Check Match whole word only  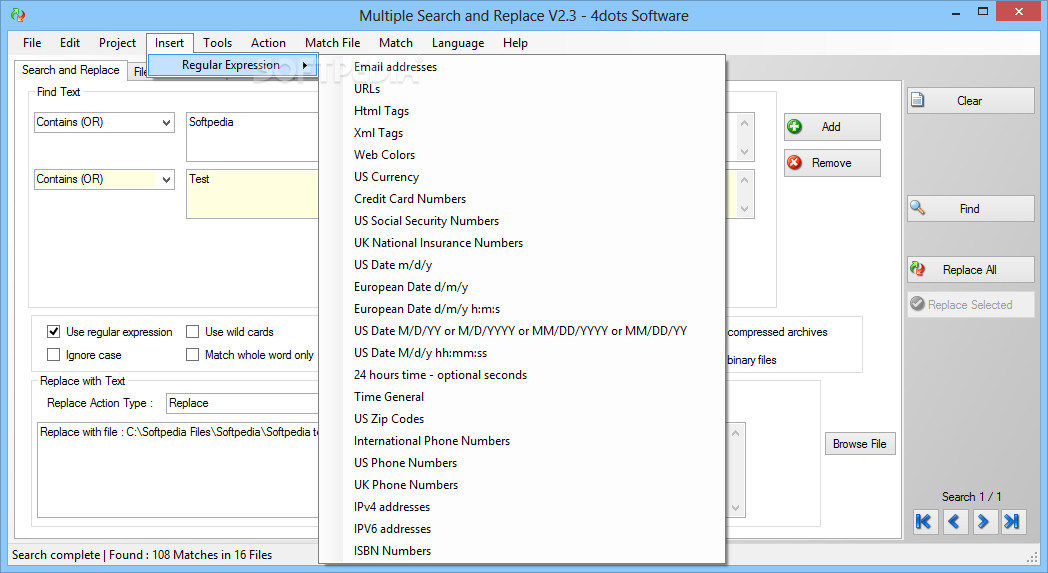click(192, 354)
